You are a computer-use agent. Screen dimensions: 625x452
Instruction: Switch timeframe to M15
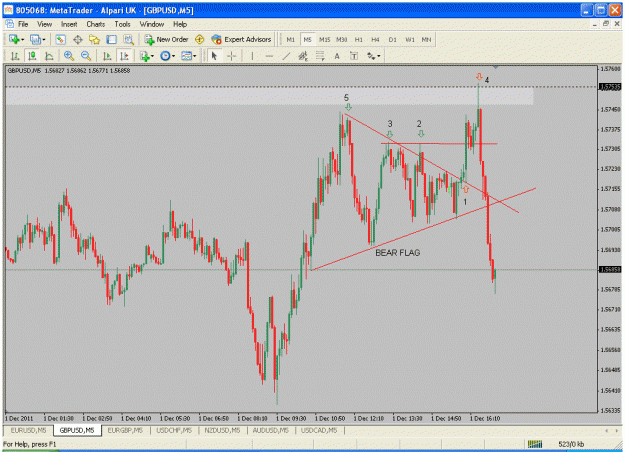(324, 39)
